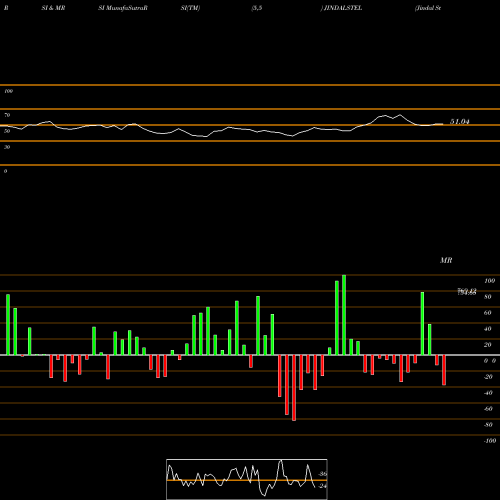Click the -20 label on the MR axis
Viewport: 500px width, 500px height.
coord(488,377)
